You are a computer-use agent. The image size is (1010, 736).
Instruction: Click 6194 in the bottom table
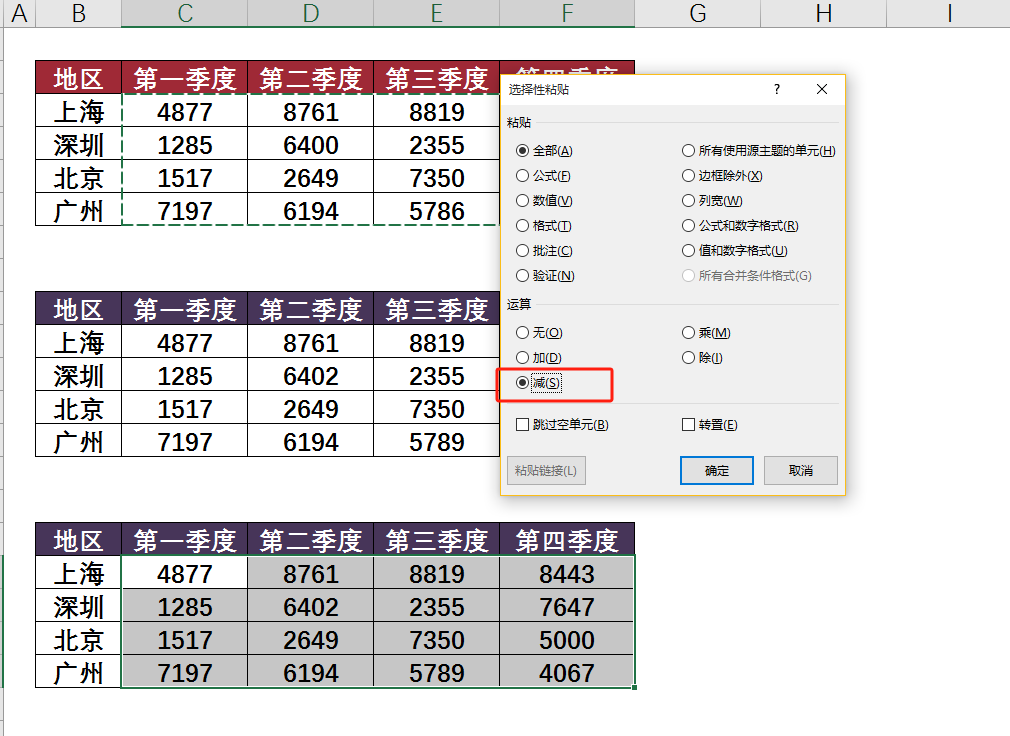tap(310, 672)
